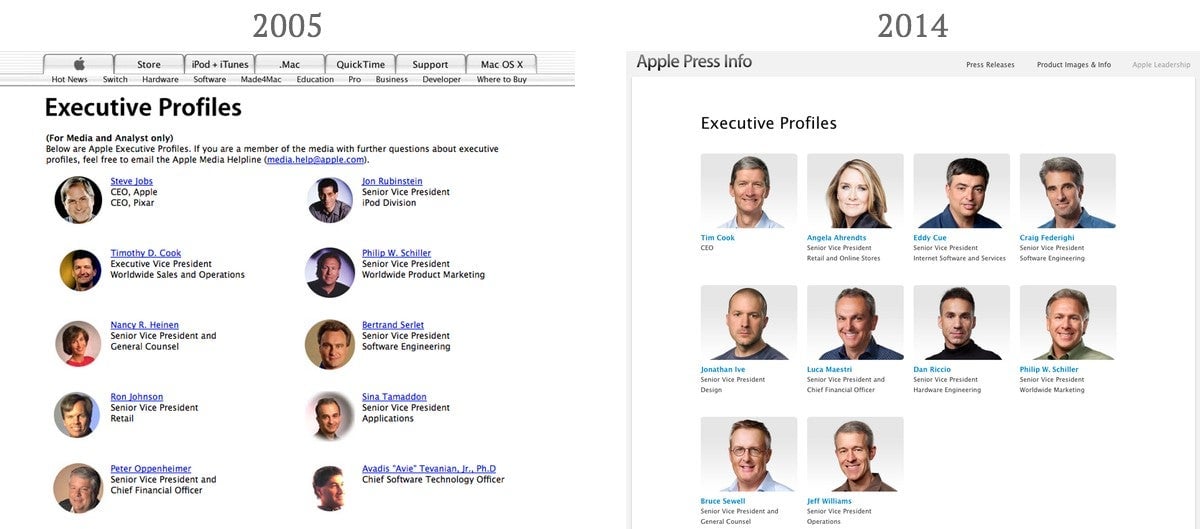The height and width of the screenshot is (529, 1200).
Task: Select Hot News in sub-navigation
Action: pos(70,80)
